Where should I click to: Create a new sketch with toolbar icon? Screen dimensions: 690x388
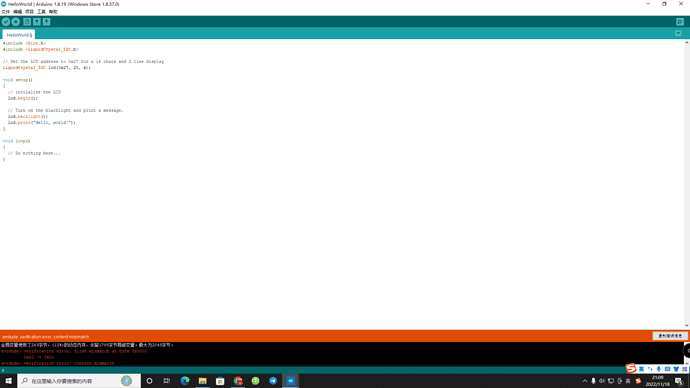click(27, 22)
